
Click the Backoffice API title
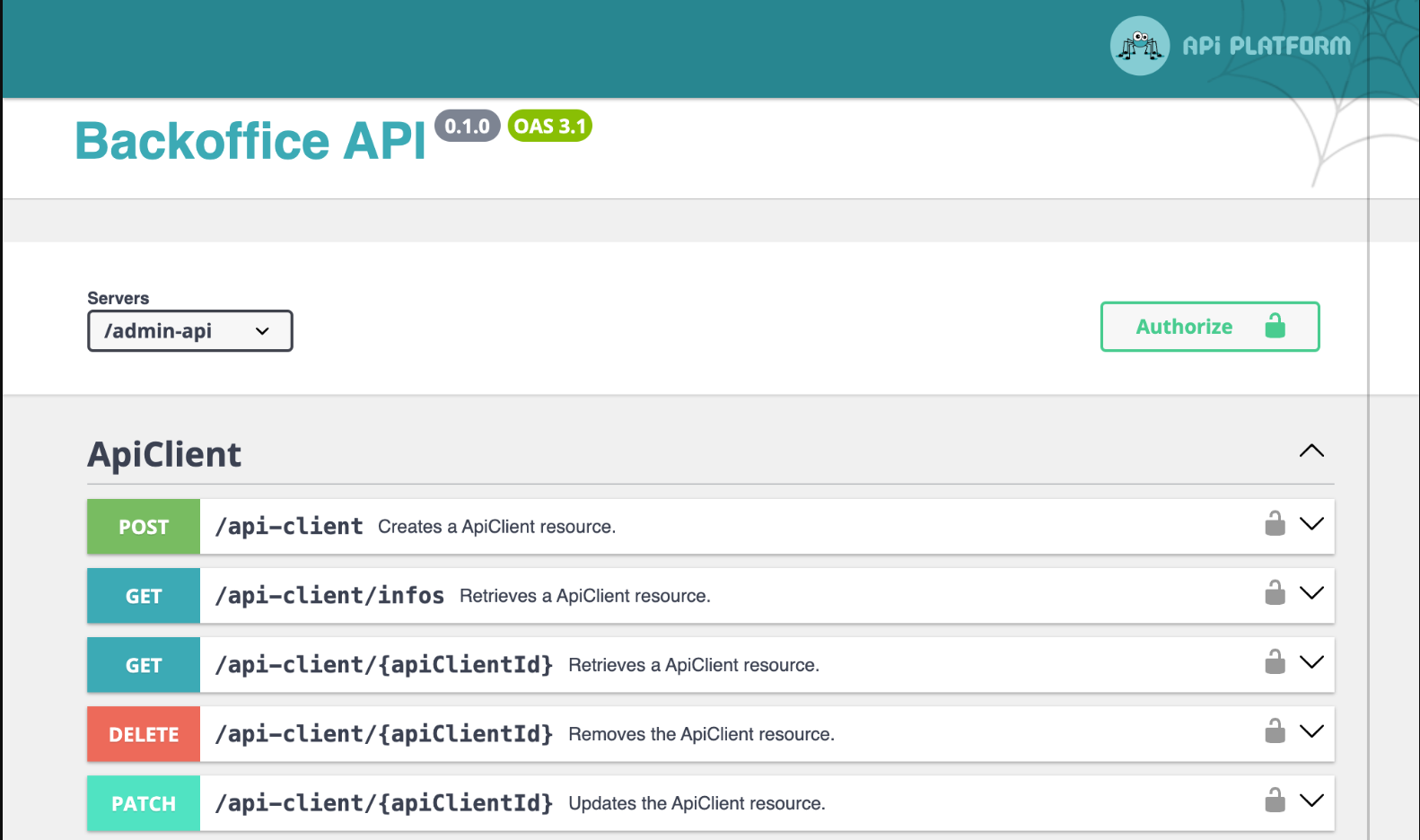(250, 141)
